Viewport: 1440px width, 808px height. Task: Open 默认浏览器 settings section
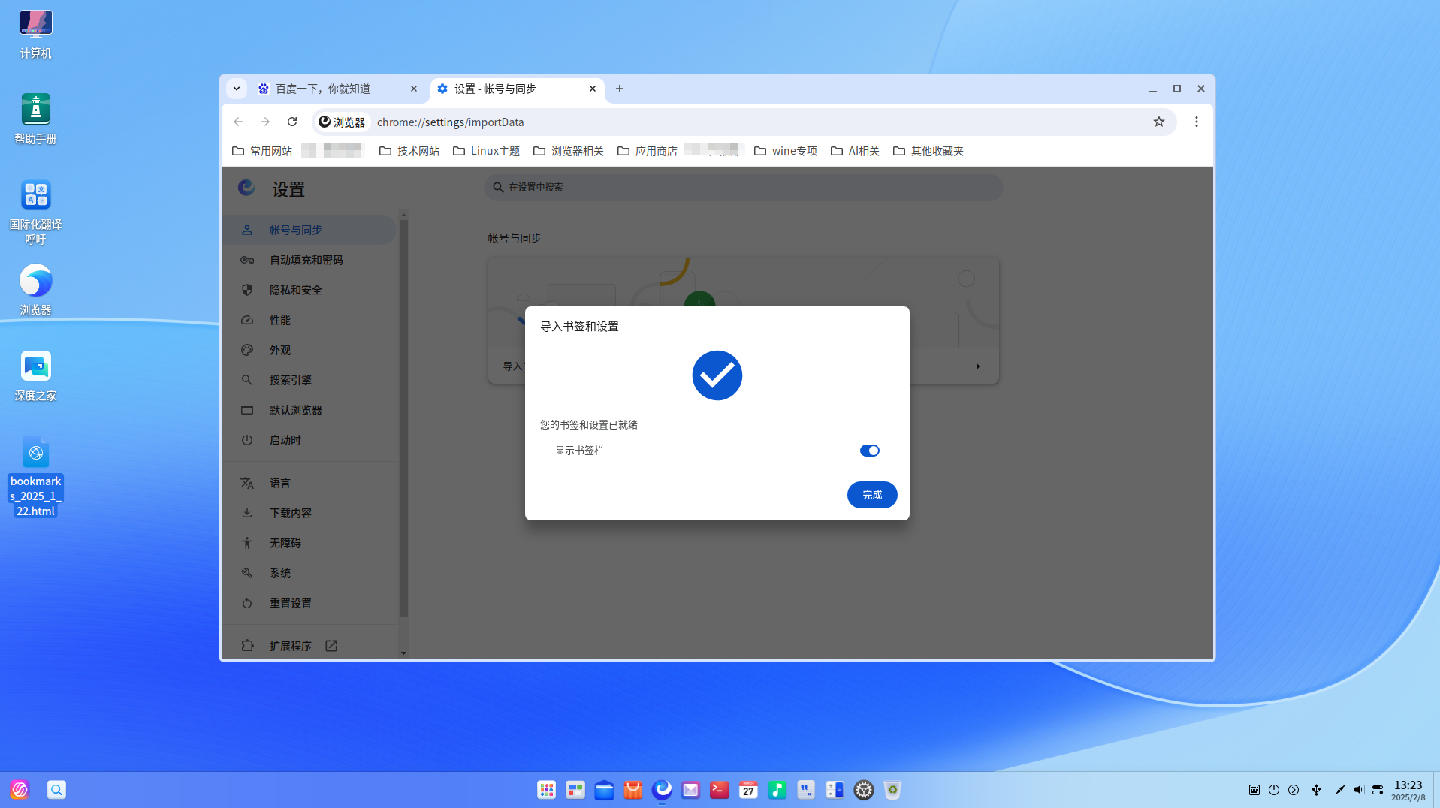click(x=309, y=410)
